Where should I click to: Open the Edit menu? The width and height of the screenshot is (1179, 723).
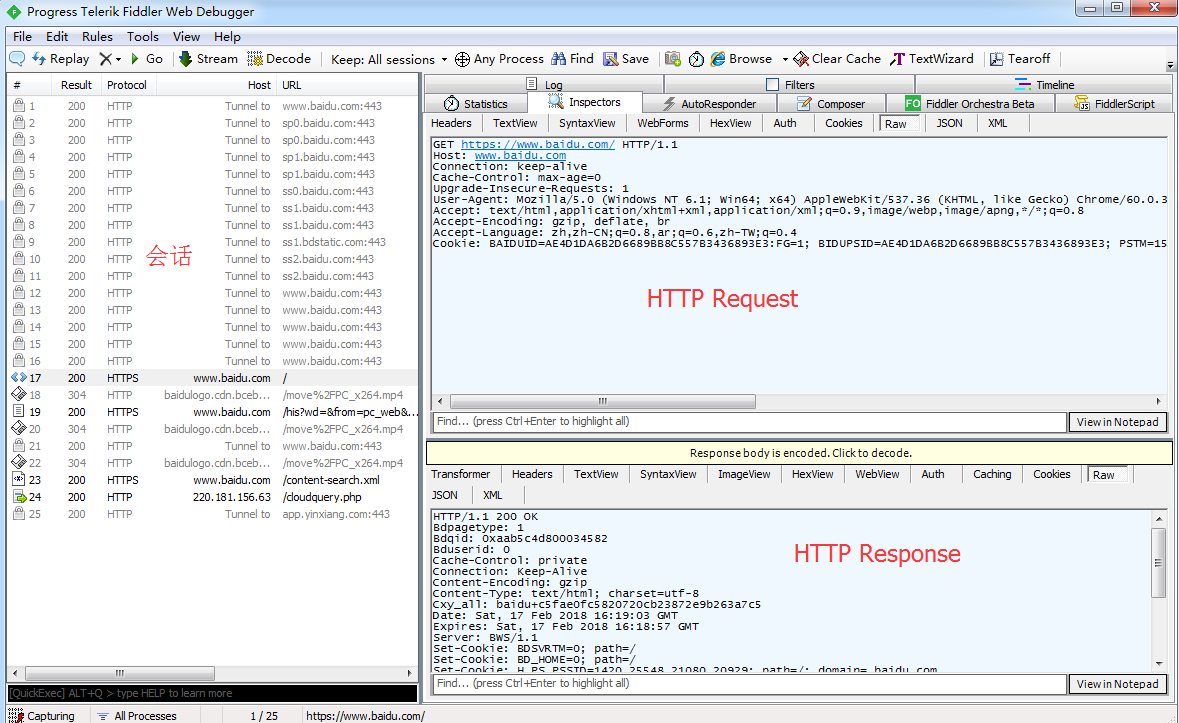tap(57, 36)
